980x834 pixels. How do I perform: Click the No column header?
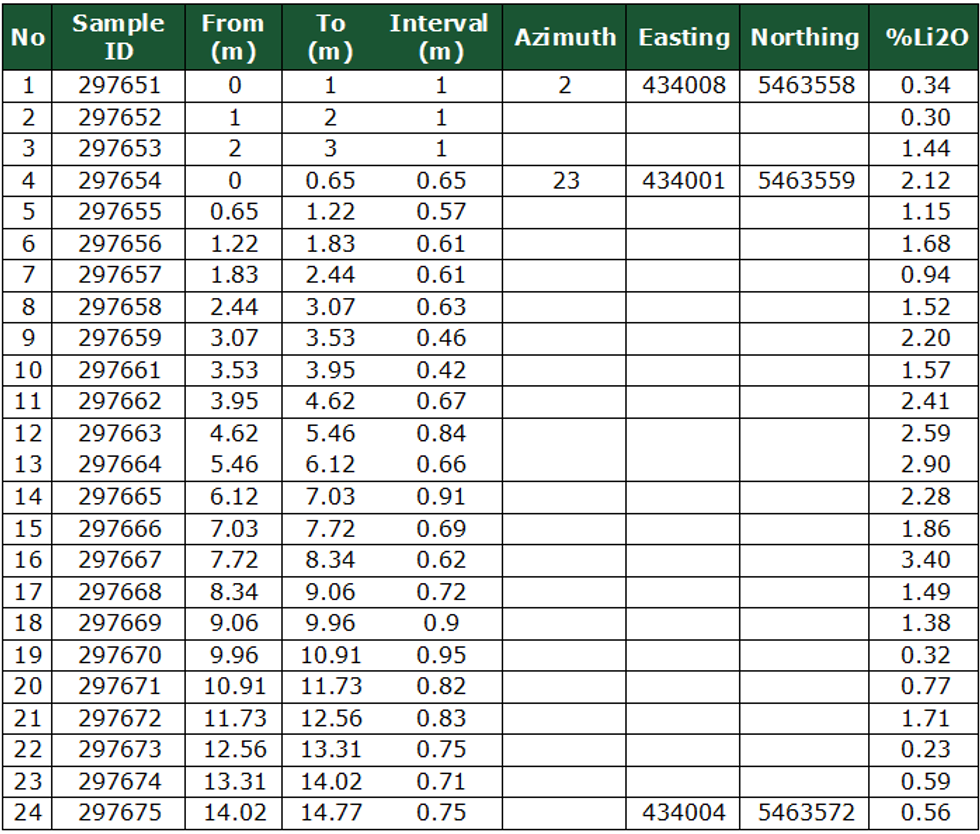(x=28, y=37)
